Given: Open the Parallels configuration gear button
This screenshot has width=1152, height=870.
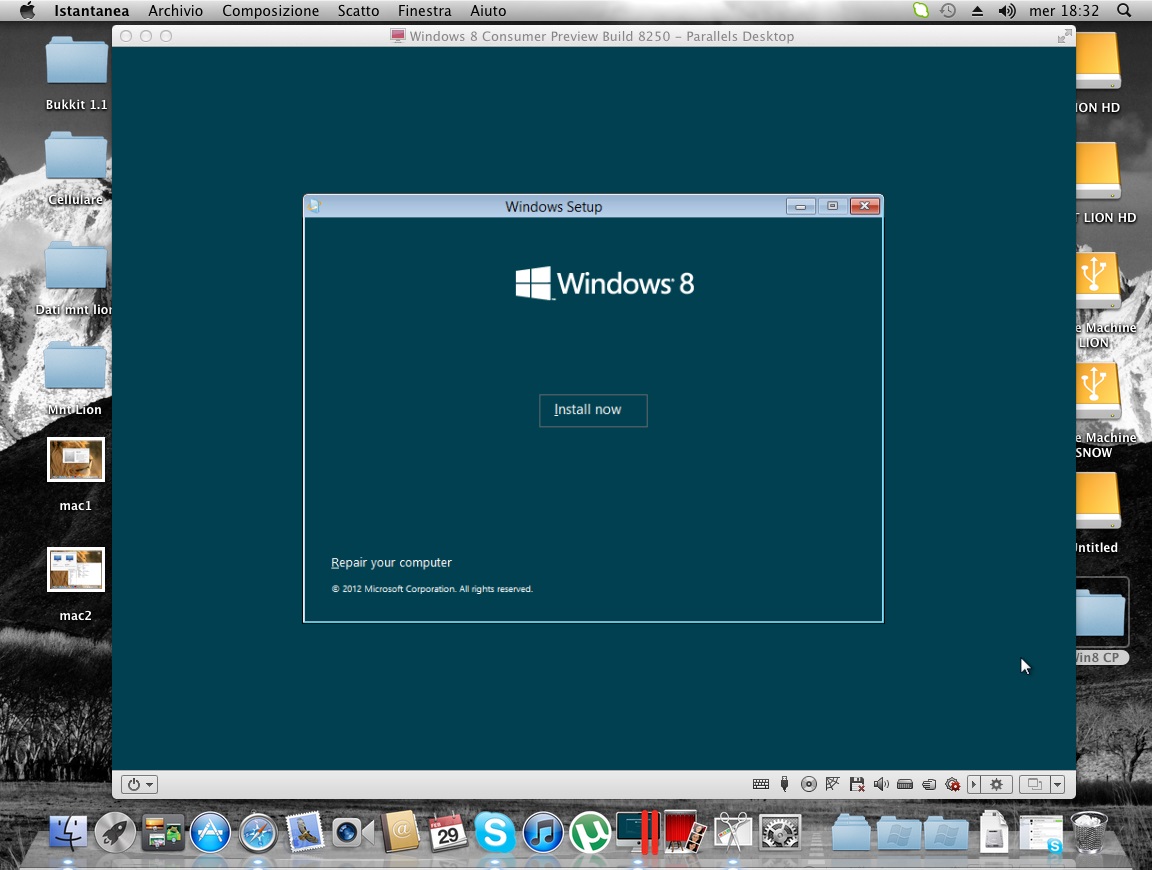Looking at the screenshot, I should [x=996, y=784].
